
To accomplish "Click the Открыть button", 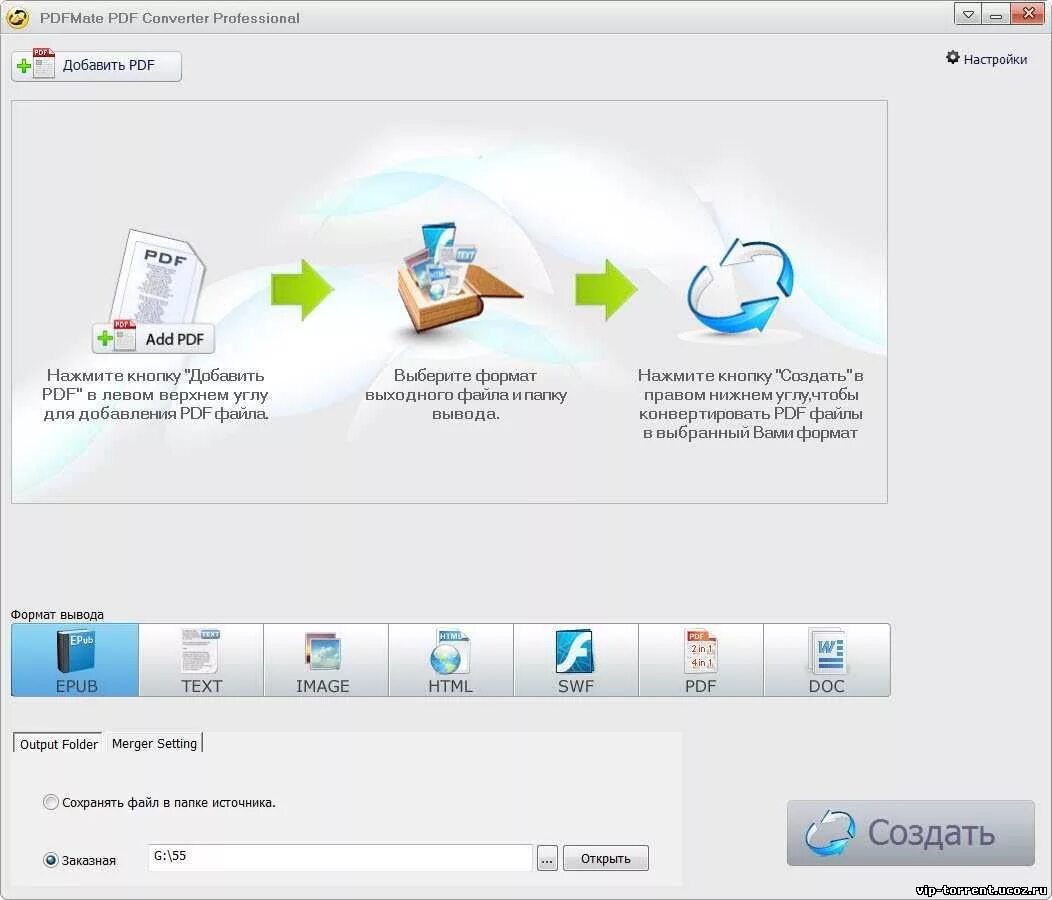I will 606,858.
